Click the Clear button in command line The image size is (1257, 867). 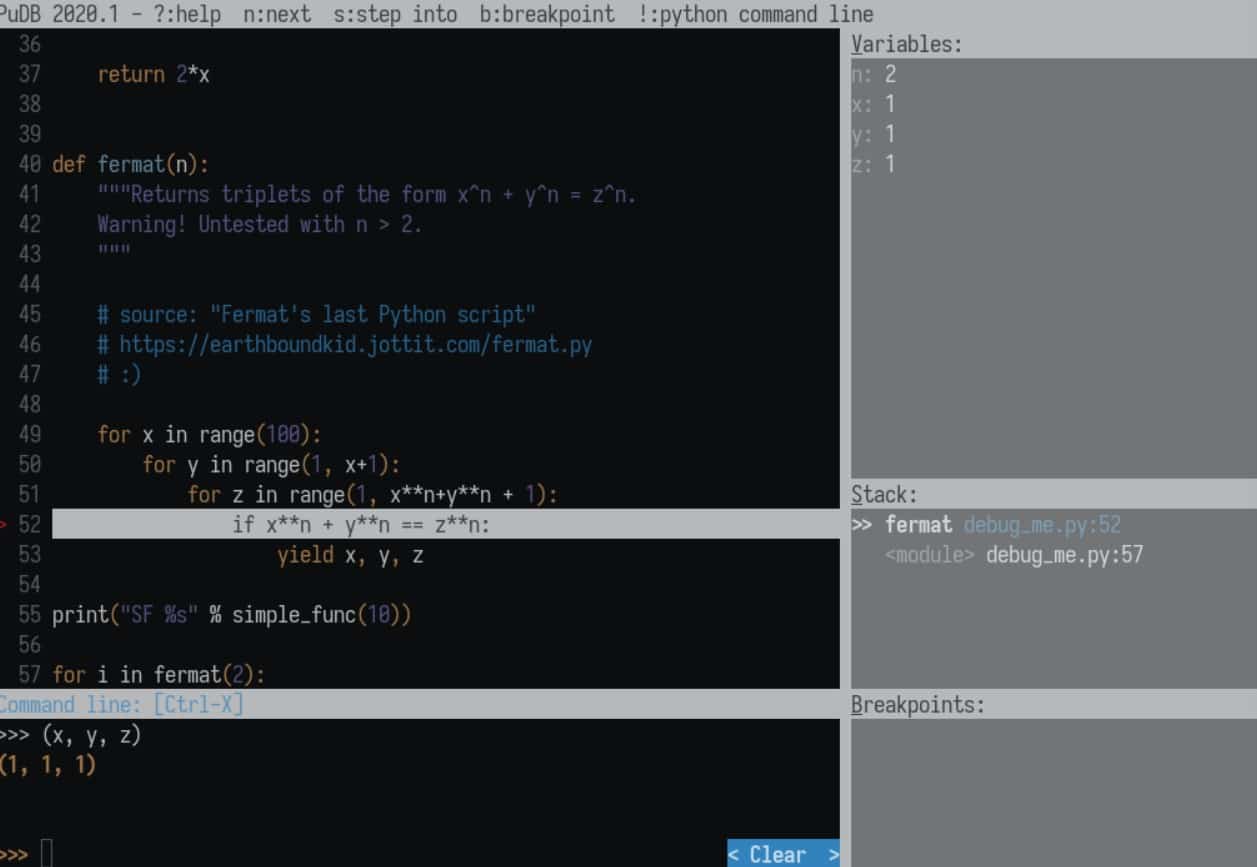coord(783,853)
